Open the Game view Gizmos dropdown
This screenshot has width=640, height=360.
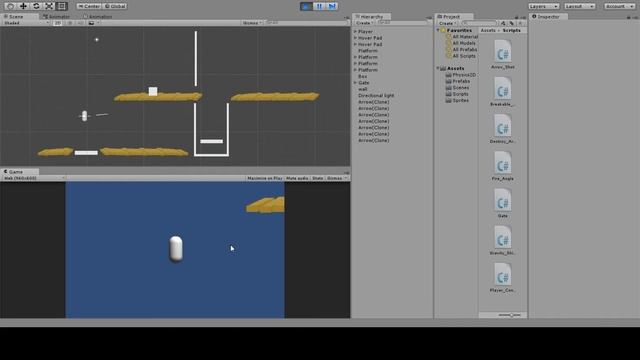click(337, 178)
